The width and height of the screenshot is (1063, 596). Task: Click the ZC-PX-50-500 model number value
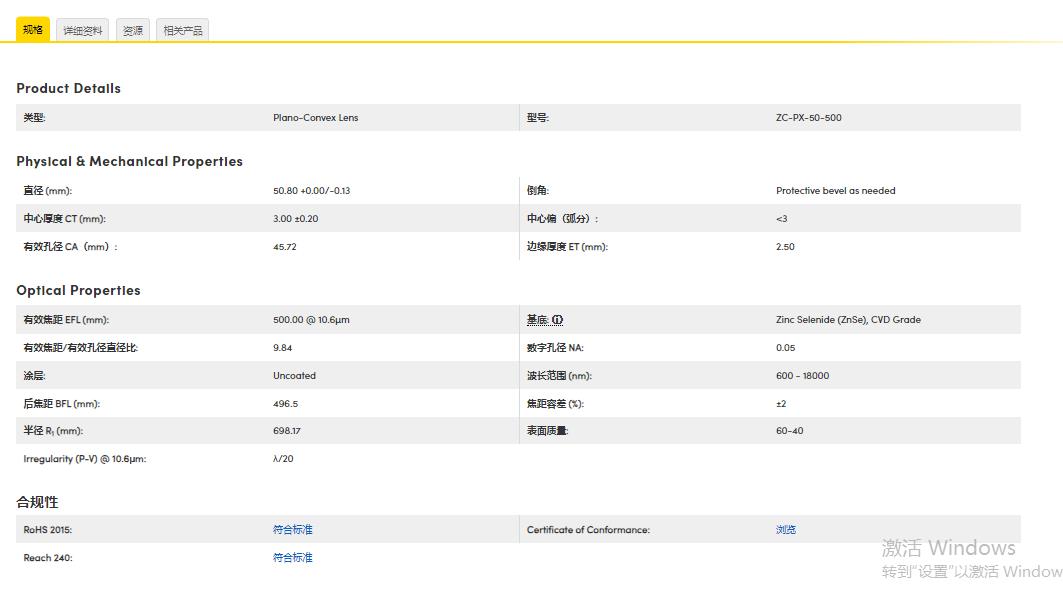click(x=808, y=117)
